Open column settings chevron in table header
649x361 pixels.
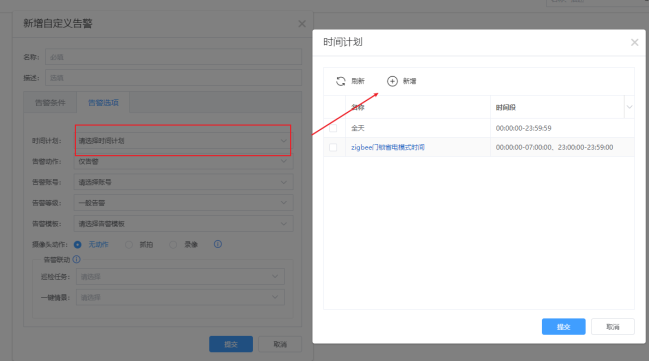tap(629, 107)
